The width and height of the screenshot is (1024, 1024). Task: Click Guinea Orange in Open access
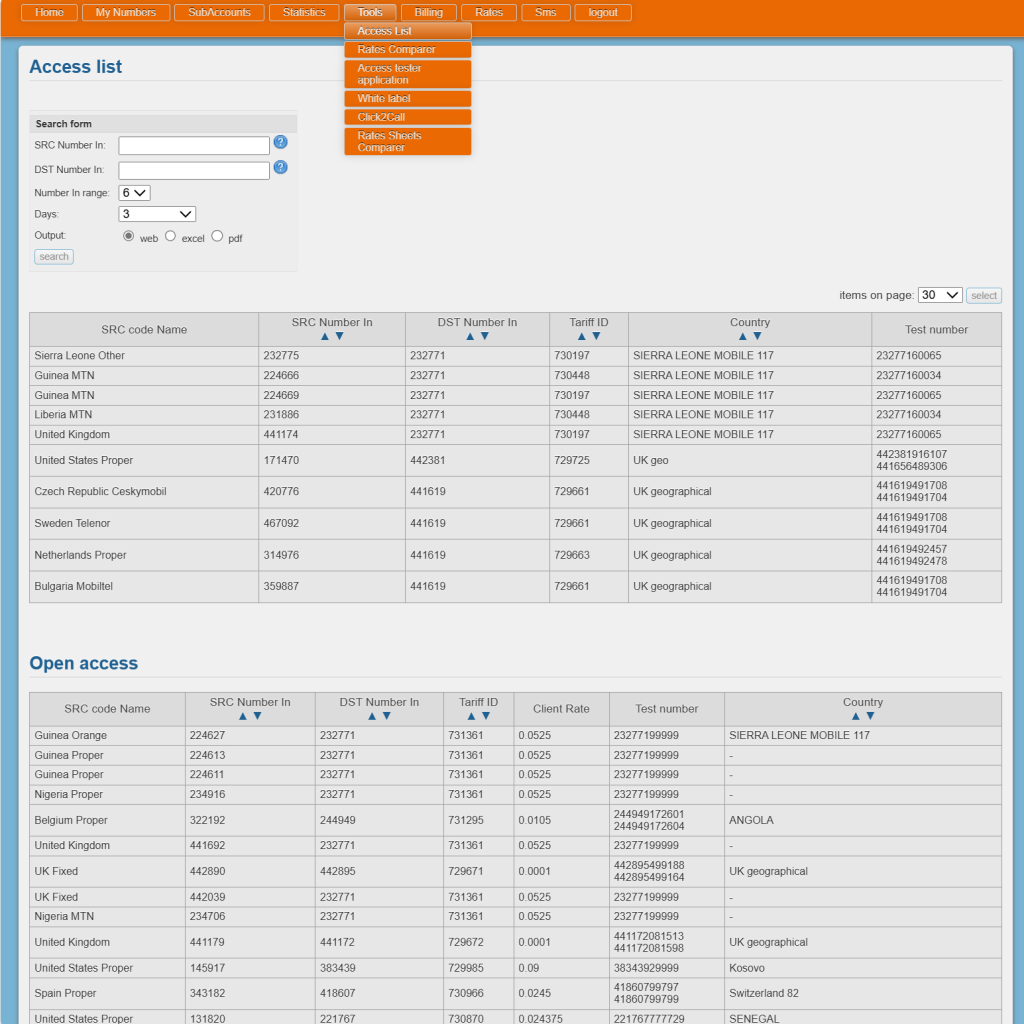click(x=71, y=735)
